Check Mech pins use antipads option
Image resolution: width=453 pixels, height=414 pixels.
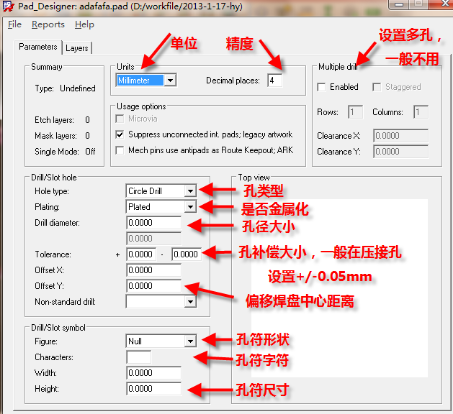pos(119,150)
